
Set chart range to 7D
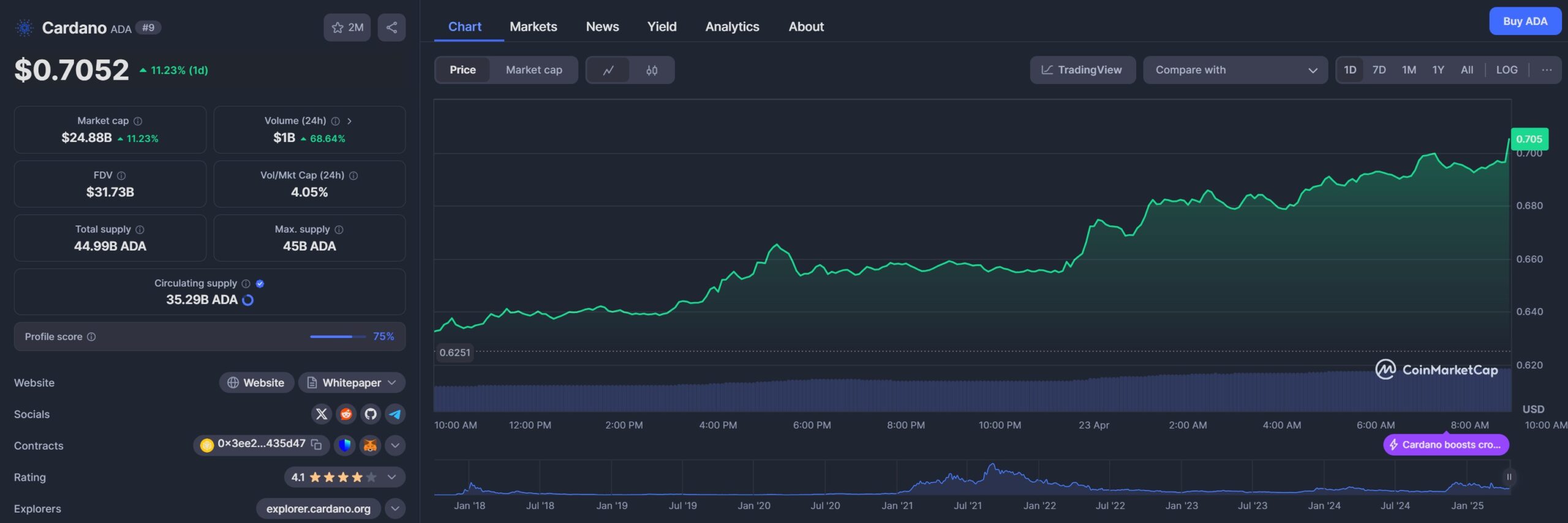[x=1379, y=70]
